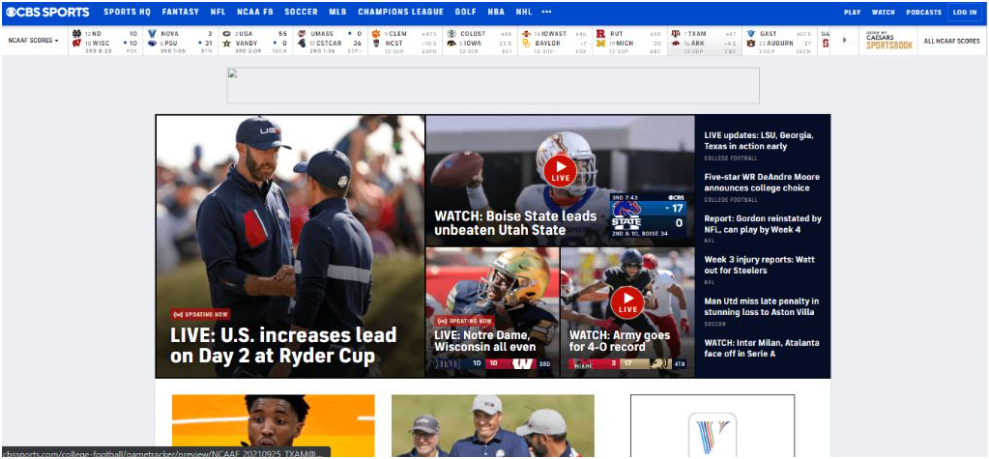The width and height of the screenshot is (989, 459).
Task: Open the RUT vs MICH game score
Action: click(629, 41)
